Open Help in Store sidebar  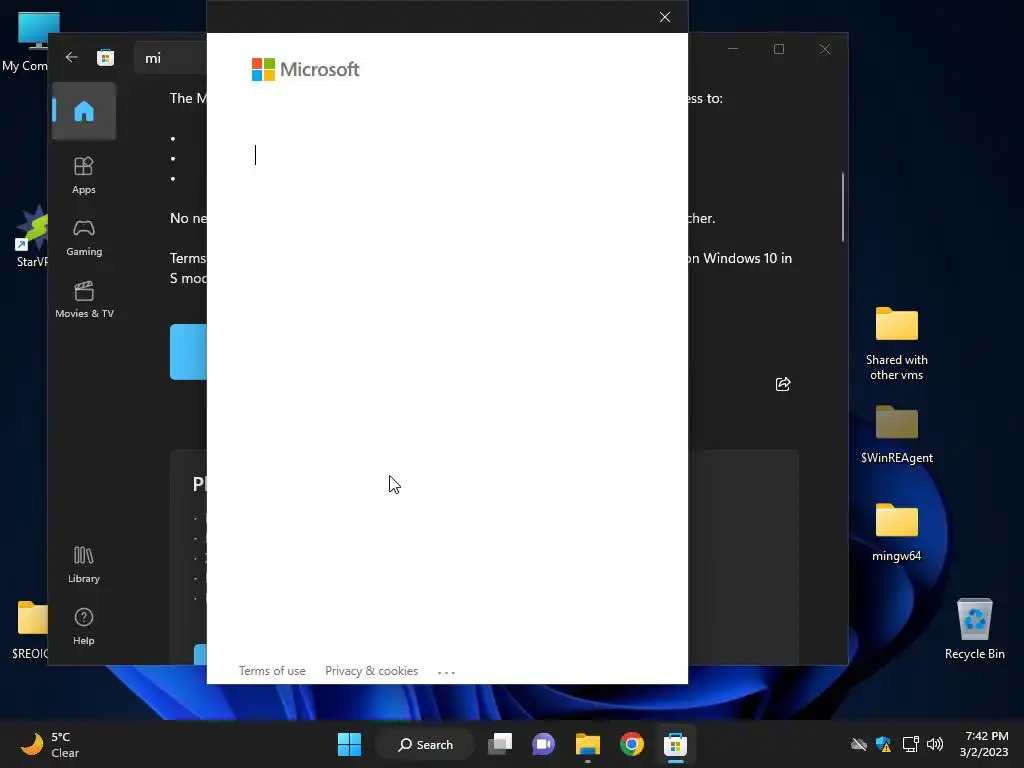84,627
